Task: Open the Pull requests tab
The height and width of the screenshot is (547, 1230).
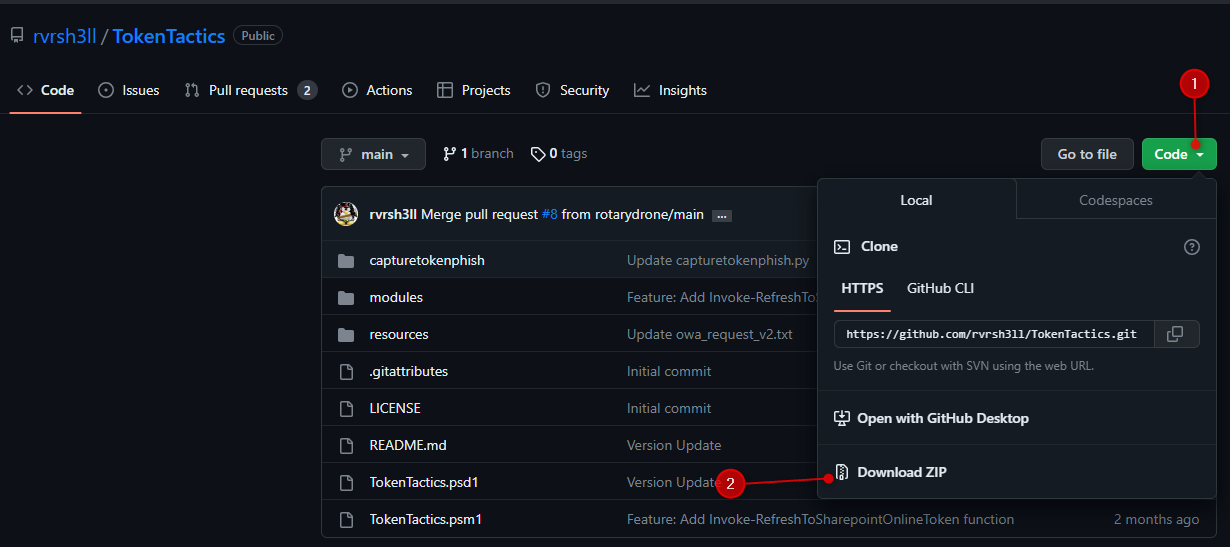Action: 251,90
